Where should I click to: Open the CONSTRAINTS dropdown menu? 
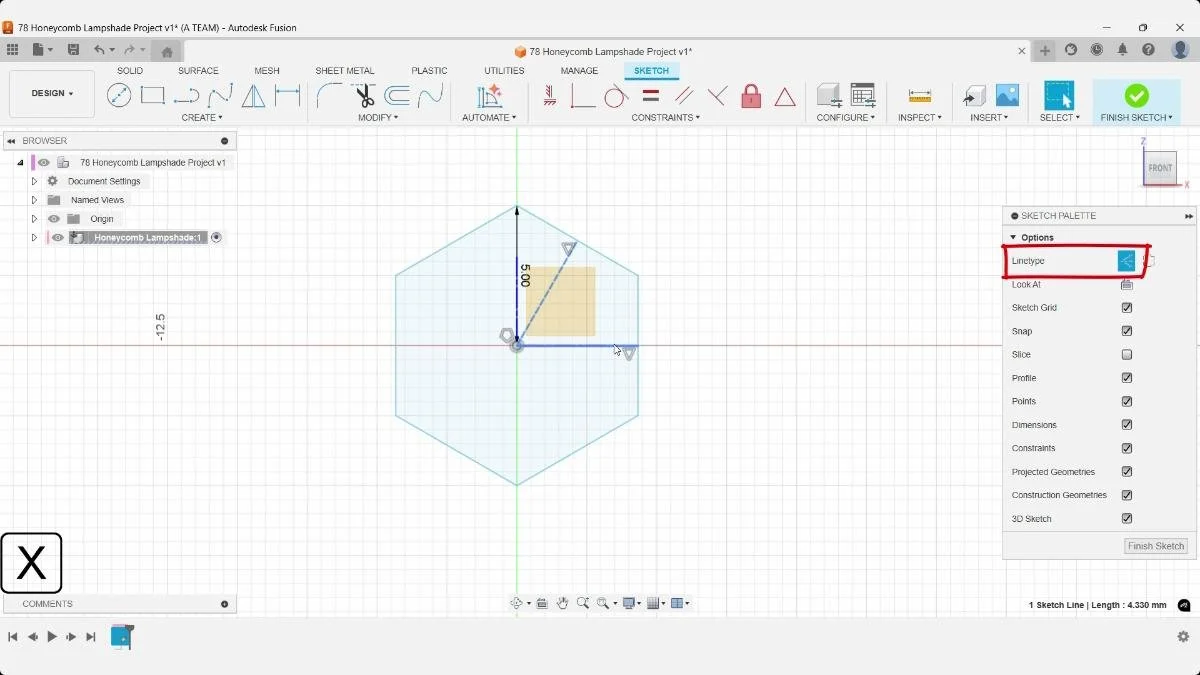666,118
